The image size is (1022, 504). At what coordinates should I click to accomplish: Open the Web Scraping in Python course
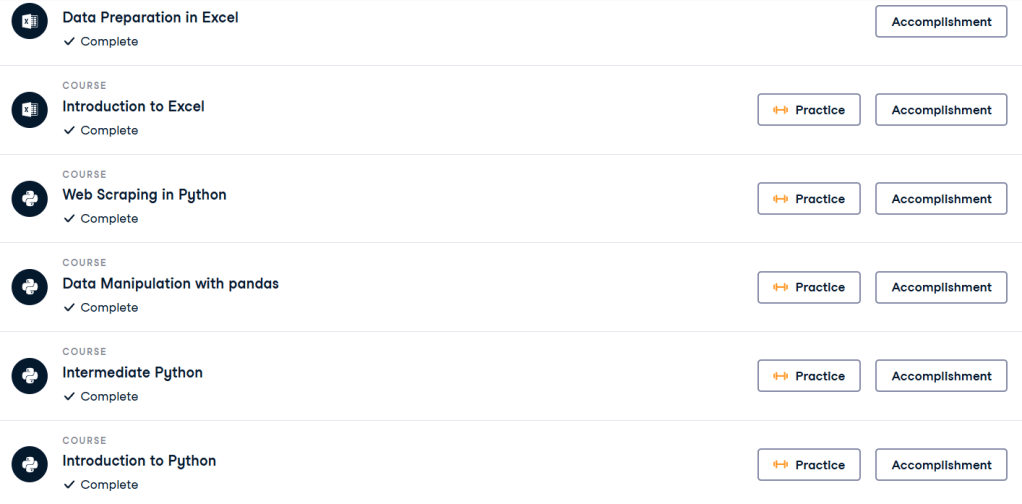click(x=144, y=195)
